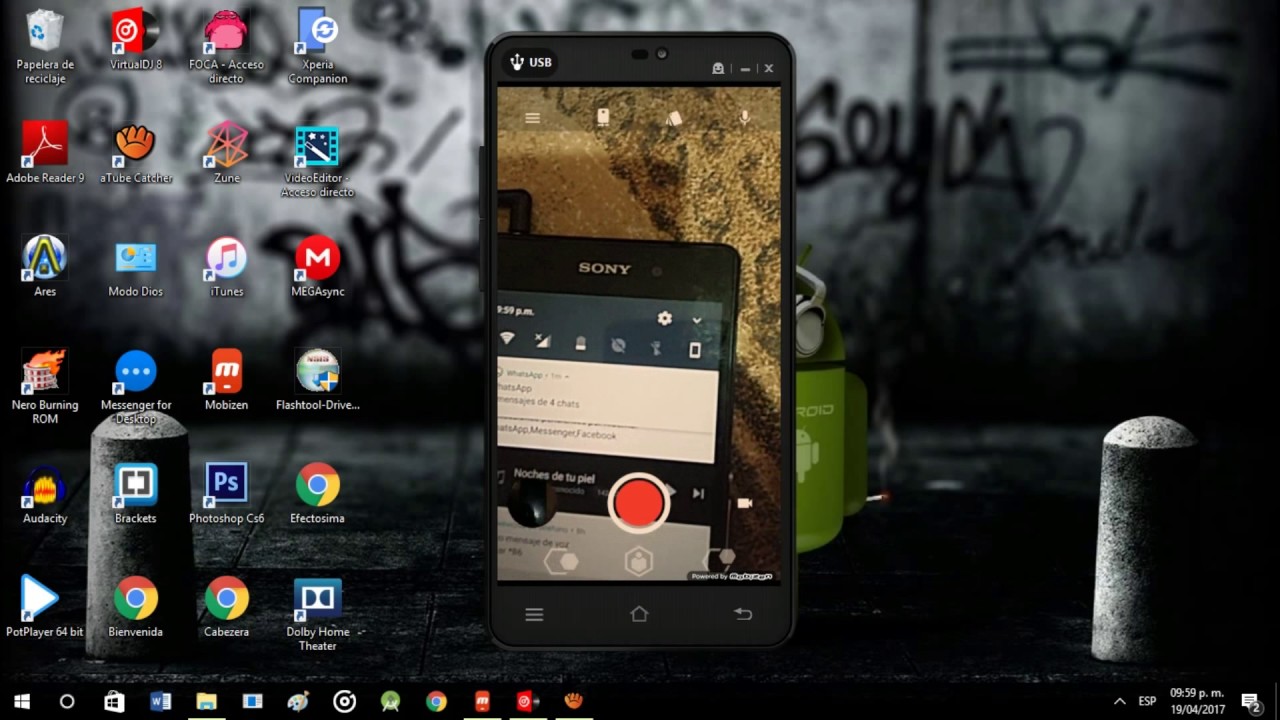The width and height of the screenshot is (1280, 720).
Task: Tap the right hexagon icon below record button
Action: [719, 561]
